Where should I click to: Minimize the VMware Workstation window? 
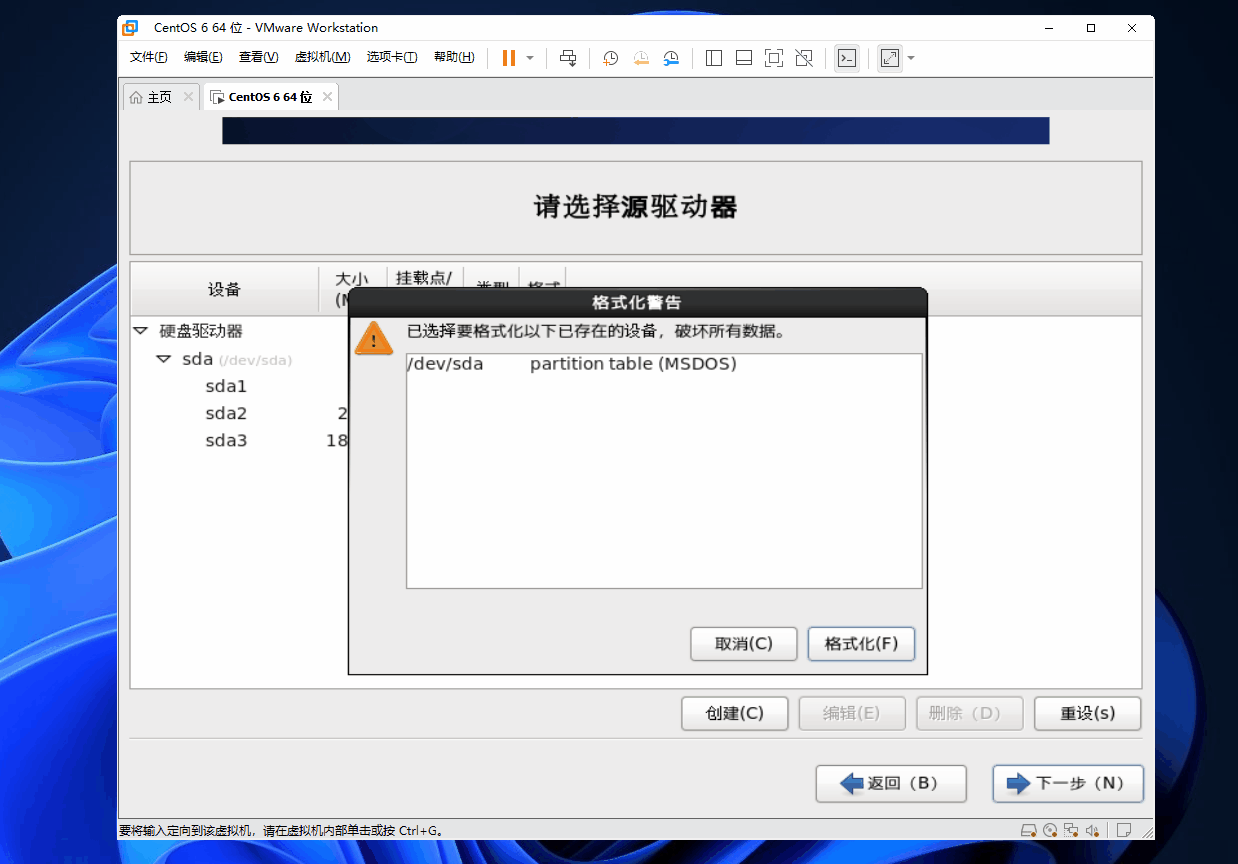click(1048, 28)
